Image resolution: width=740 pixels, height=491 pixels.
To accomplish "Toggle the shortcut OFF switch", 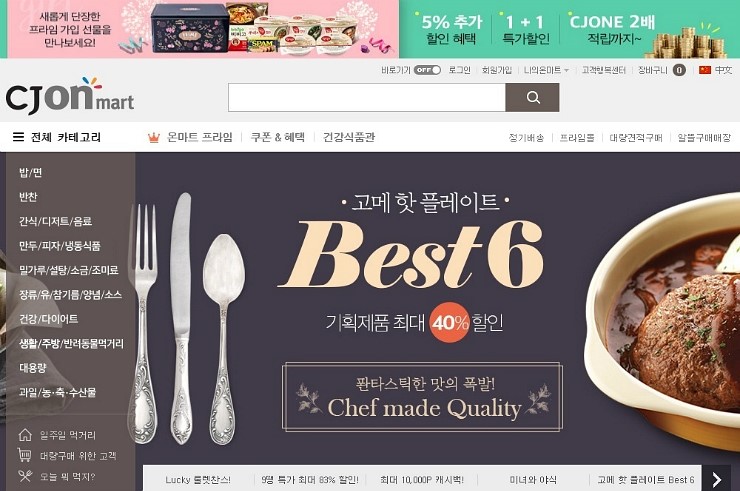I will coord(427,70).
